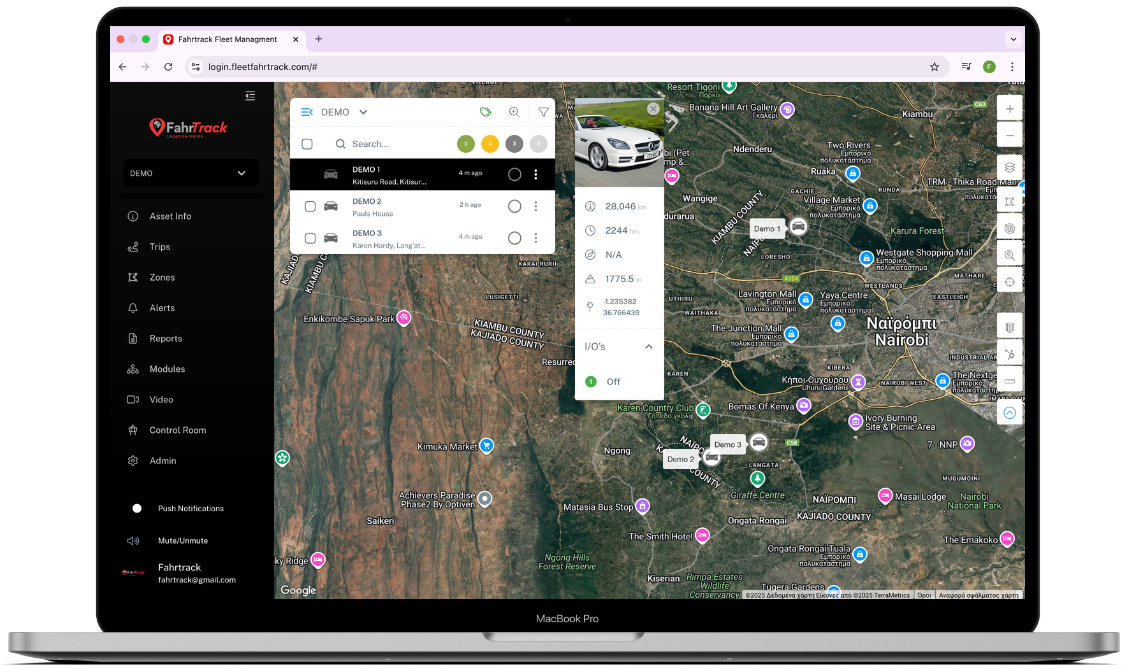Click the Demo 2 vehicle map marker
The image size is (1127, 667).
tap(712, 457)
